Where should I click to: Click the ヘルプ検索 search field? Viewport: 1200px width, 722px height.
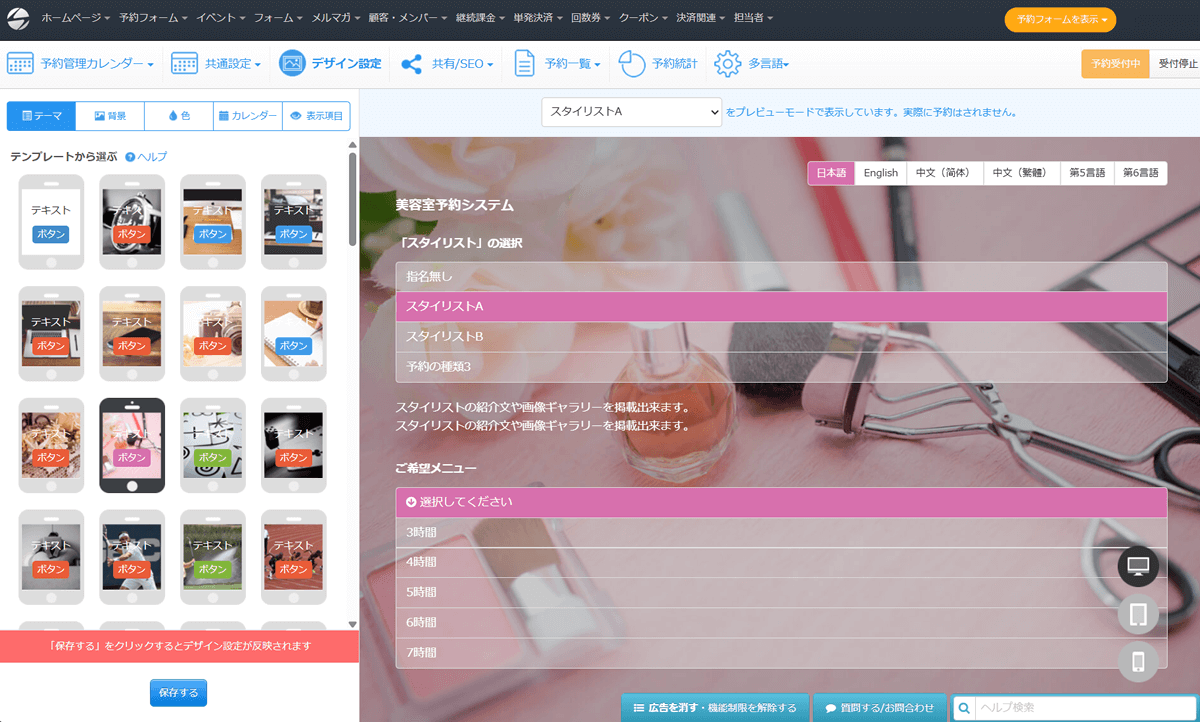[x=1083, y=708]
